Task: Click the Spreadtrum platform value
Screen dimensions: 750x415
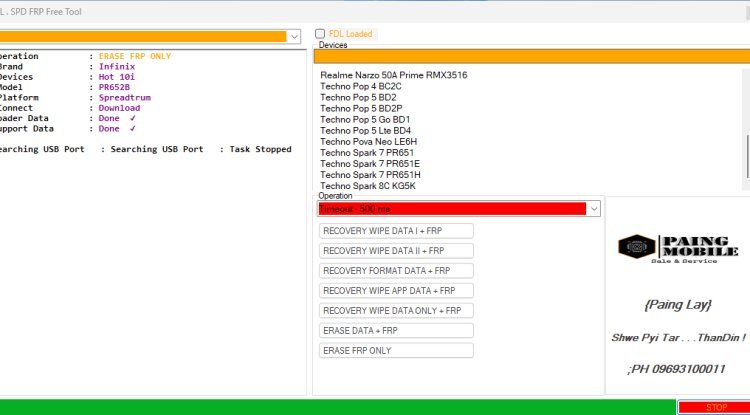Action: [124, 98]
